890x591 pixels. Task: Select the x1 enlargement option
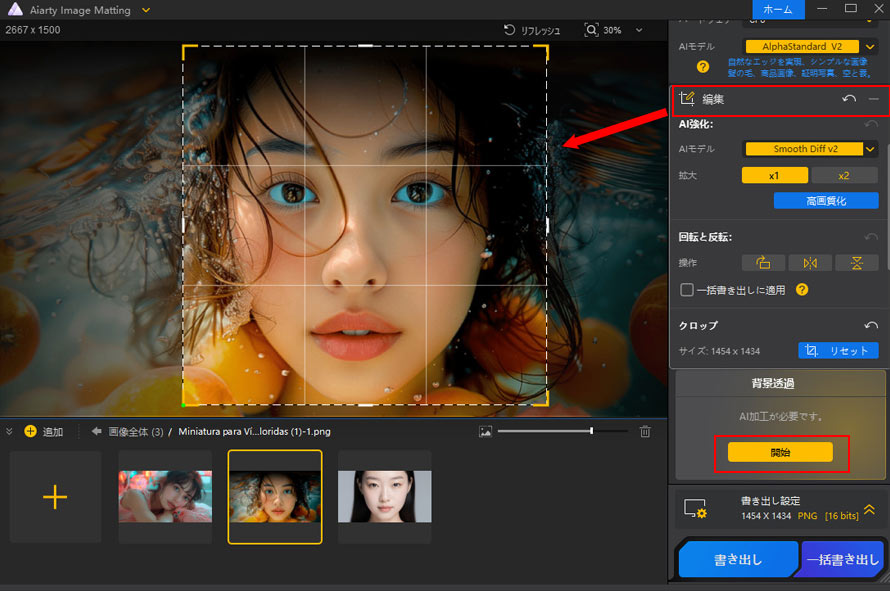(775, 174)
